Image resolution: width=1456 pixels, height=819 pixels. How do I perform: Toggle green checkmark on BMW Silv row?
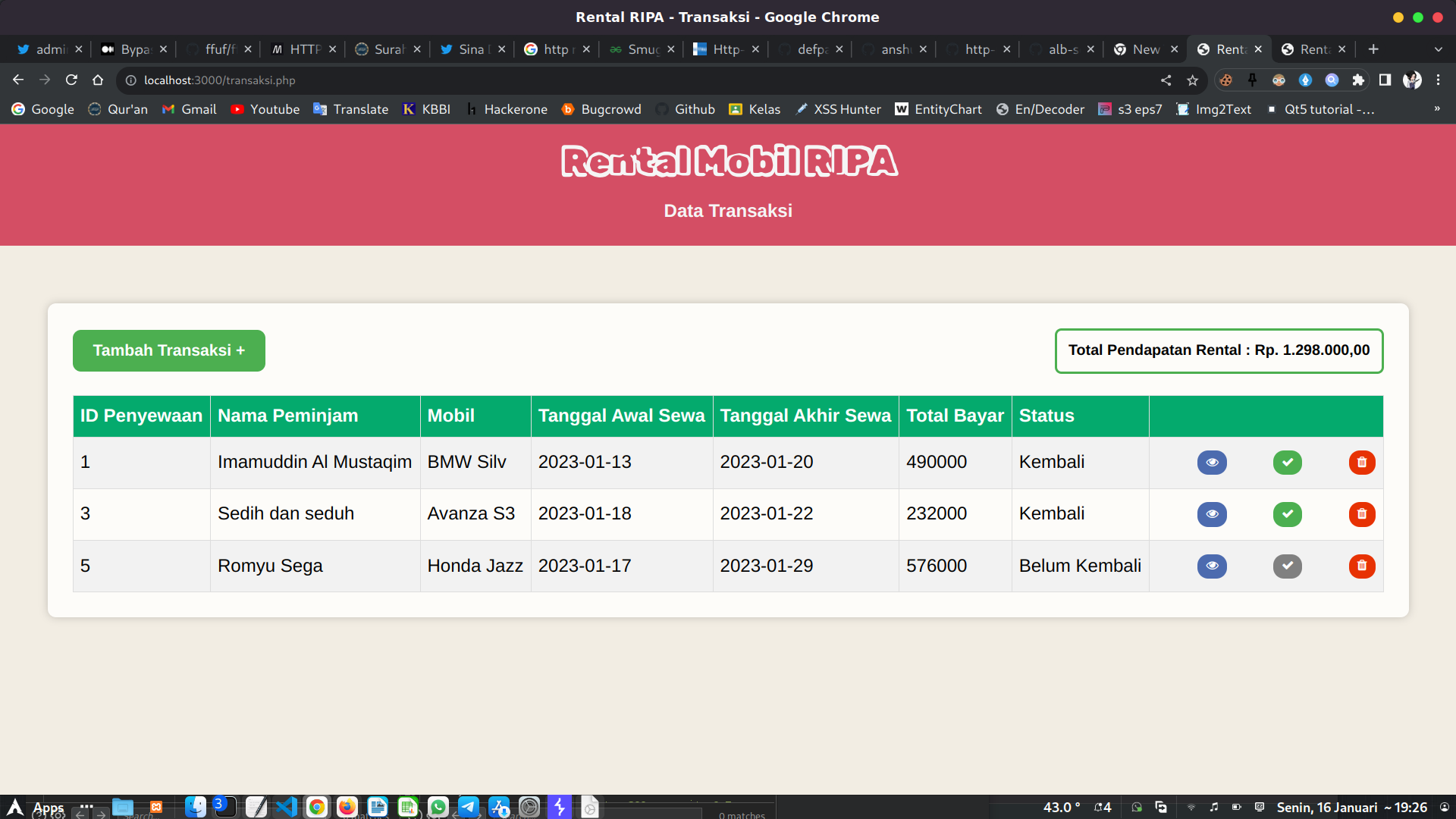coord(1287,463)
